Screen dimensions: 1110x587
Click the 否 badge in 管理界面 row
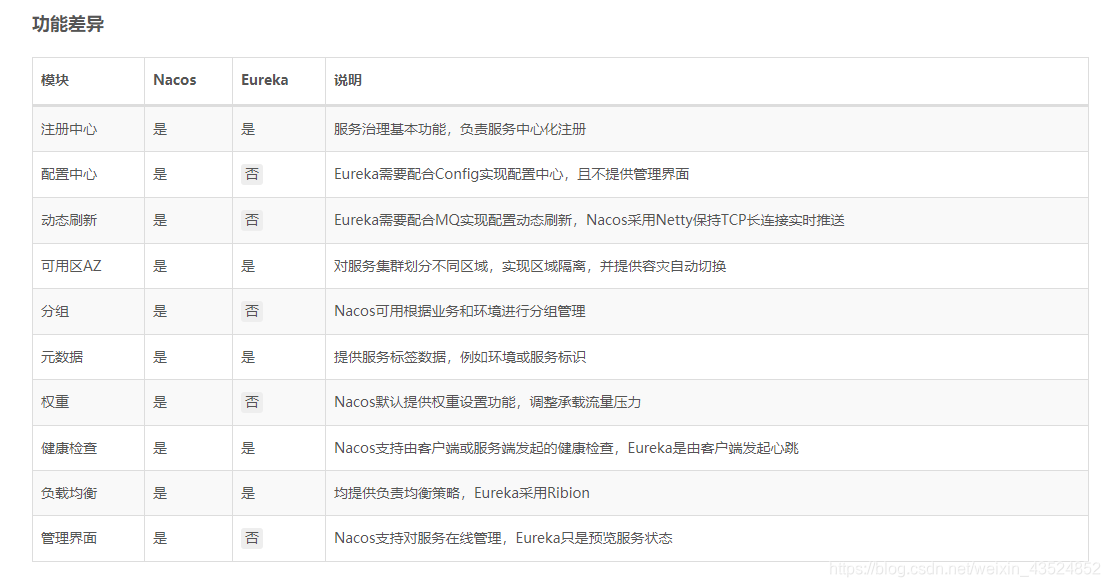point(252,538)
